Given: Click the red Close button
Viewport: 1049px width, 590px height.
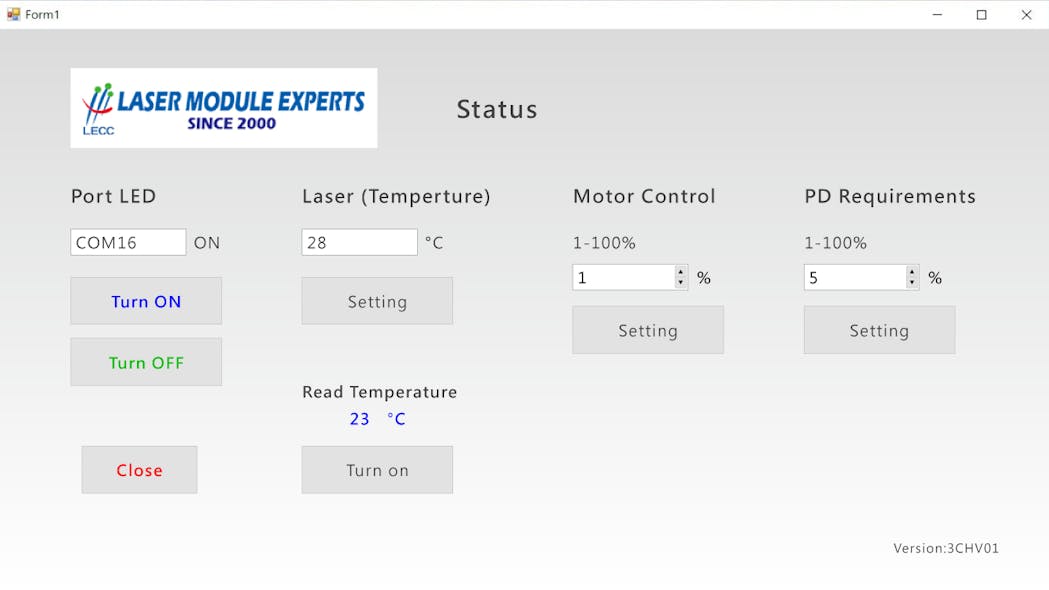Looking at the screenshot, I should (139, 470).
